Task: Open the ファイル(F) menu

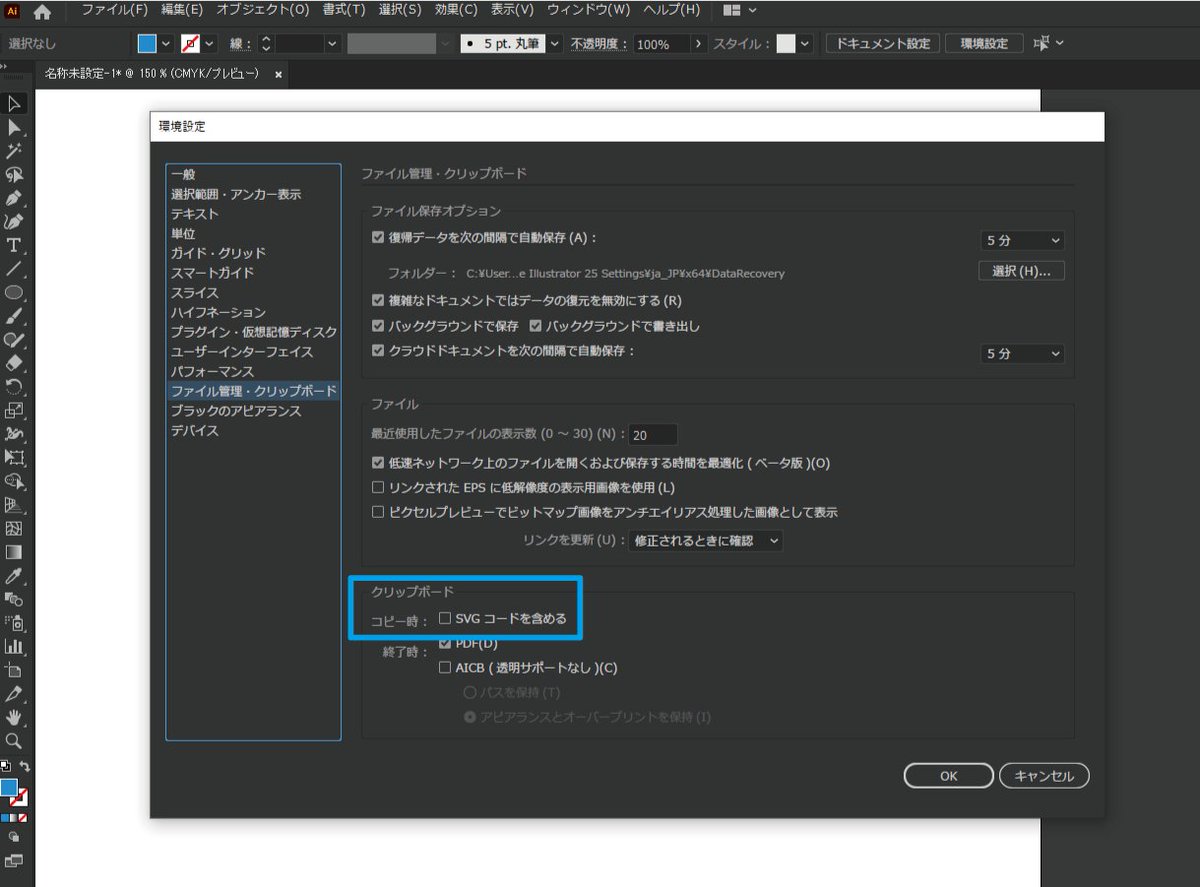Action: [x=114, y=10]
